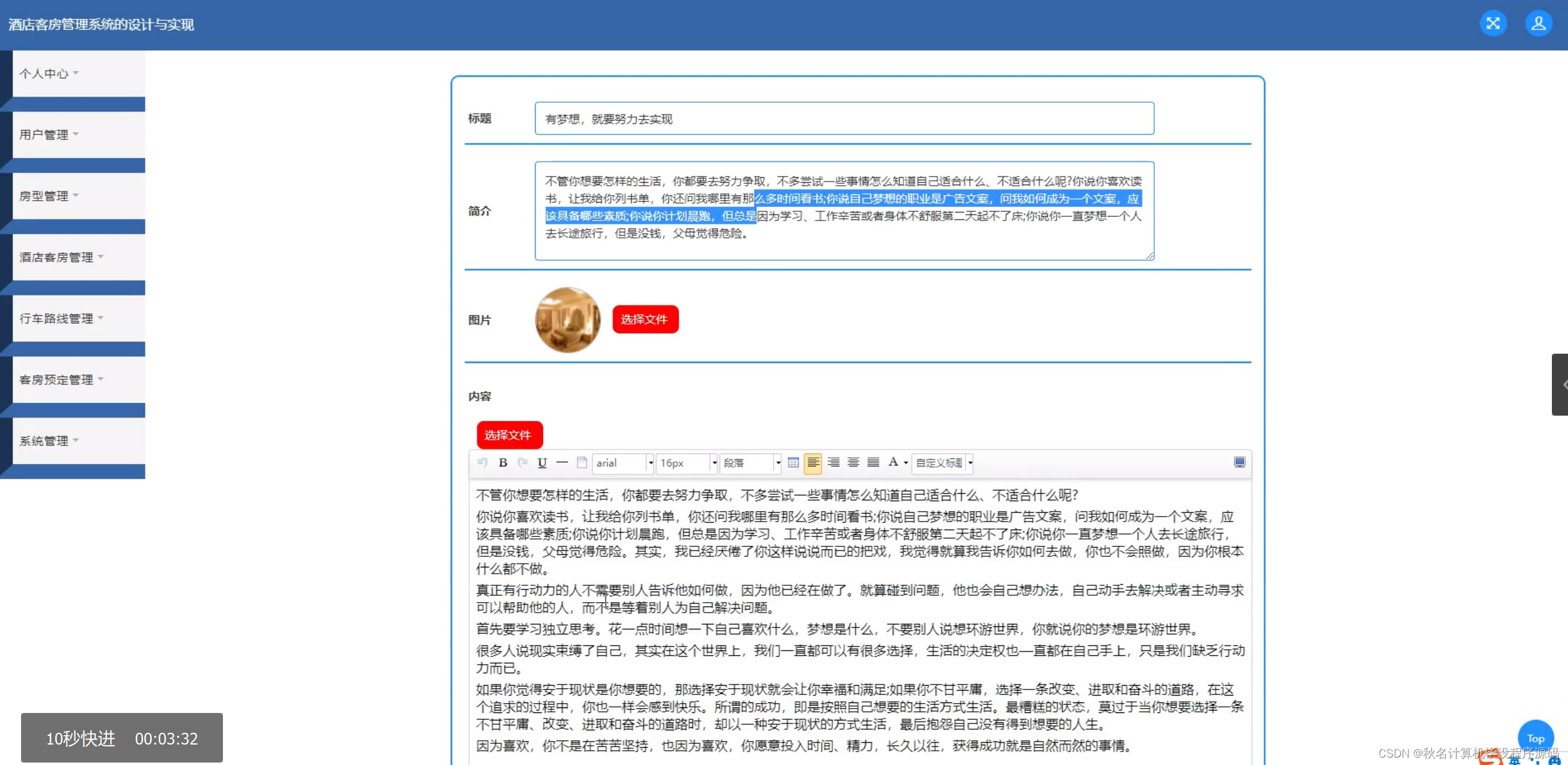This screenshot has width=1568, height=765.
Task: Open the arial font family dropdown
Action: coord(623,463)
